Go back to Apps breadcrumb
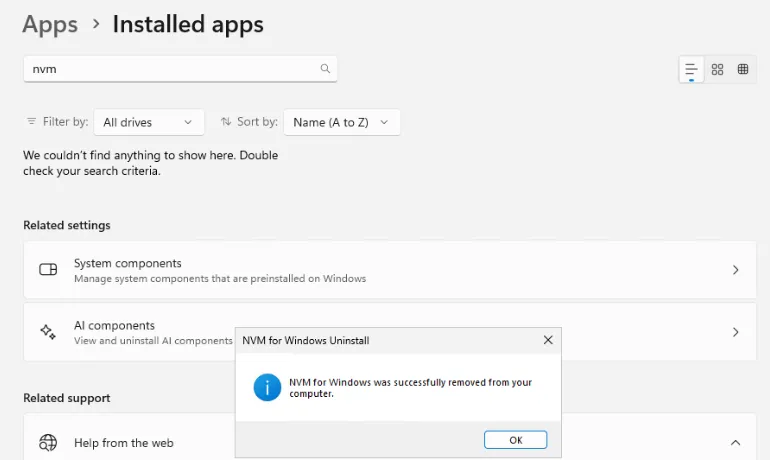The height and width of the screenshot is (460, 770). (x=50, y=25)
